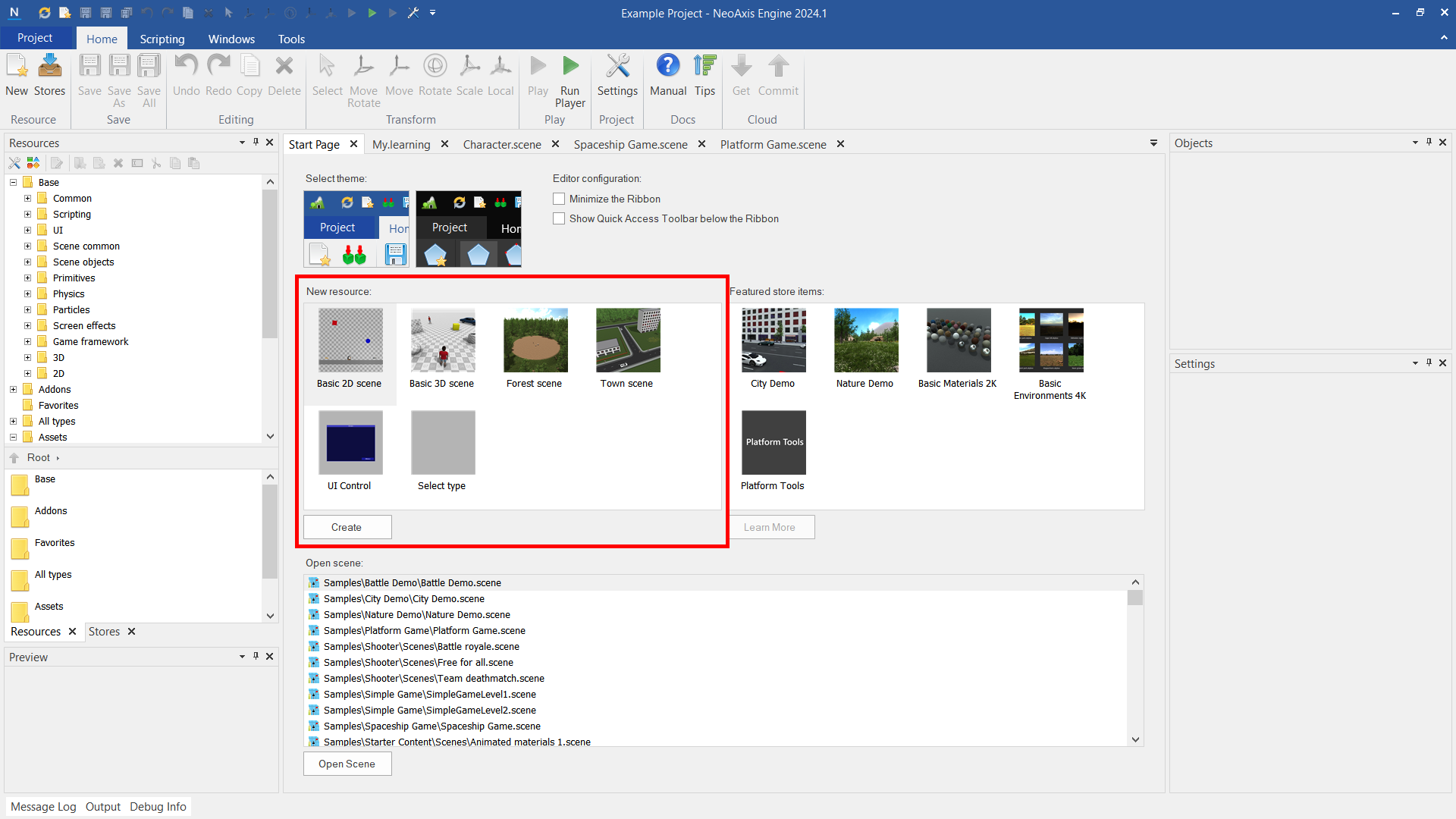
Task: Click the Run Player icon in ribbon
Action: coord(570,67)
